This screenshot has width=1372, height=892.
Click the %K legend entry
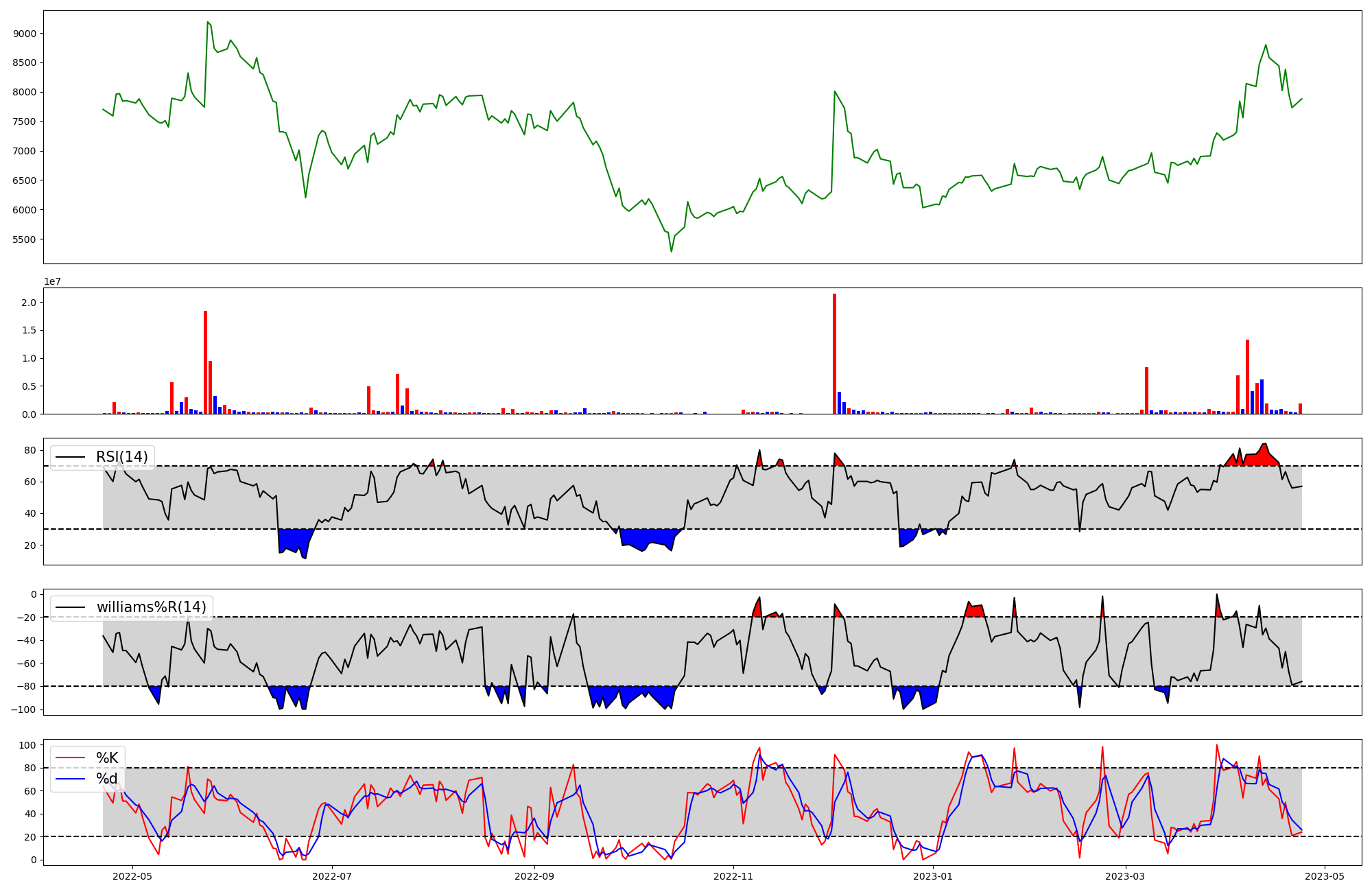pos(107,758)
